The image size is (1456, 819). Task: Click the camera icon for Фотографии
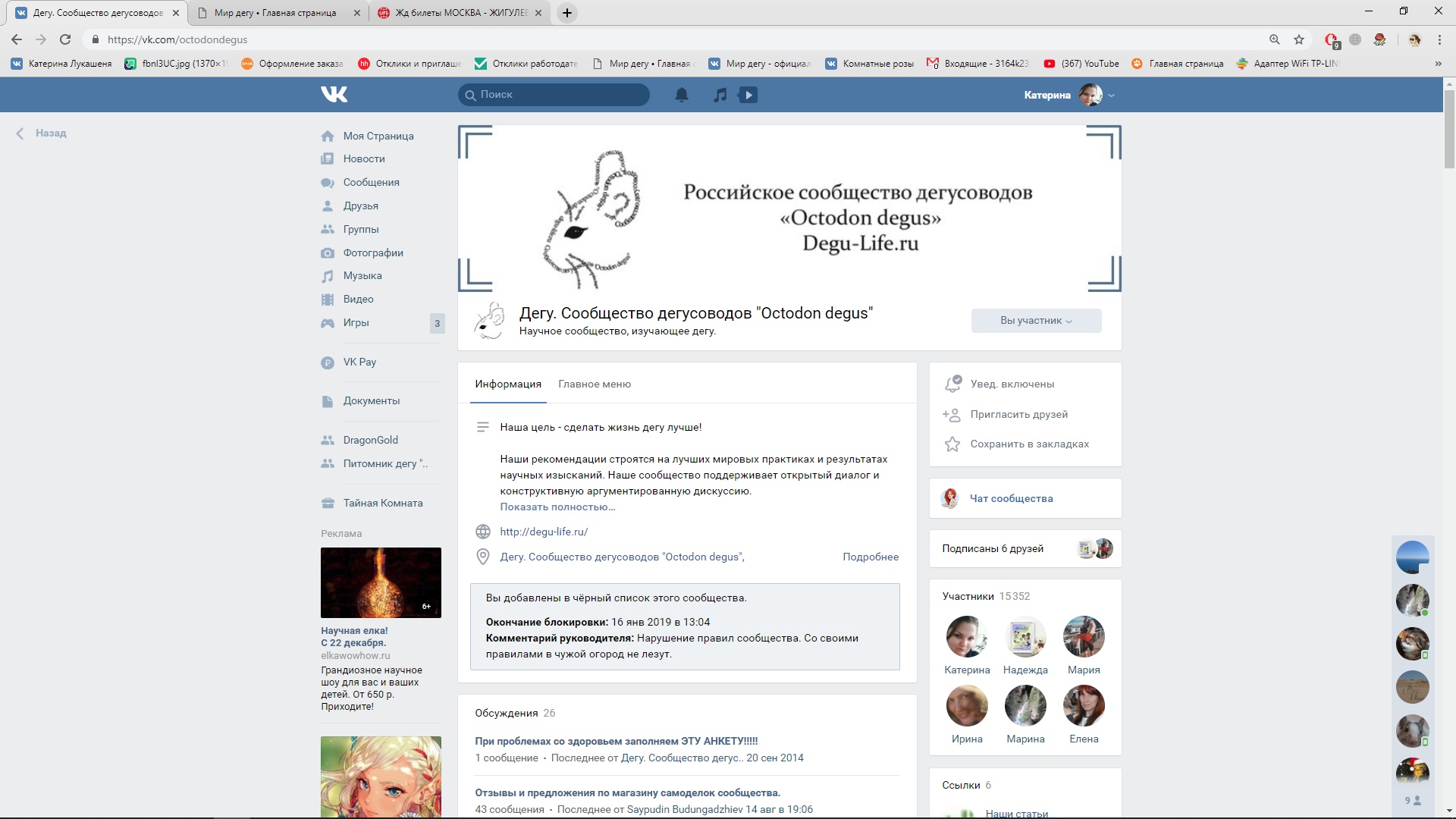point(328,253)
